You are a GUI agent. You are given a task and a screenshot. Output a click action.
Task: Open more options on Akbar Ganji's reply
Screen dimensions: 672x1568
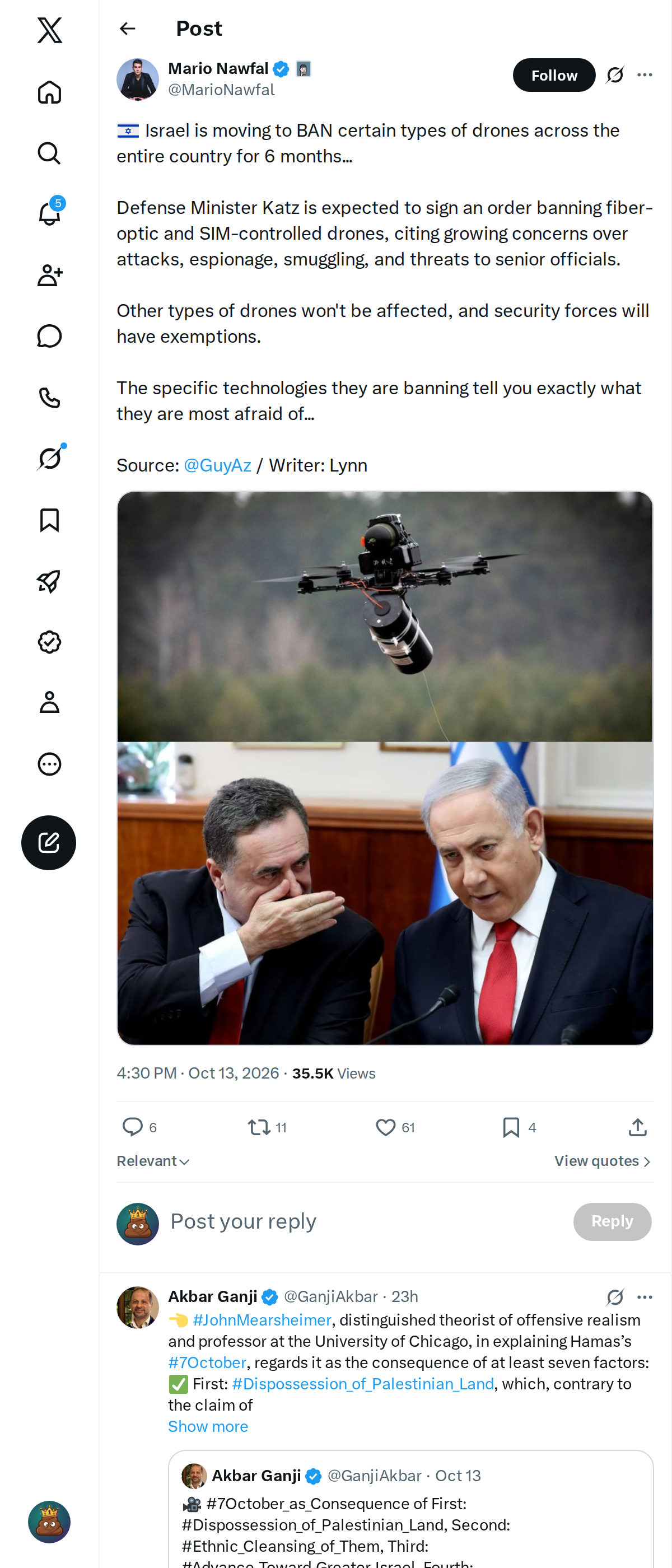tap(645, 1297)
